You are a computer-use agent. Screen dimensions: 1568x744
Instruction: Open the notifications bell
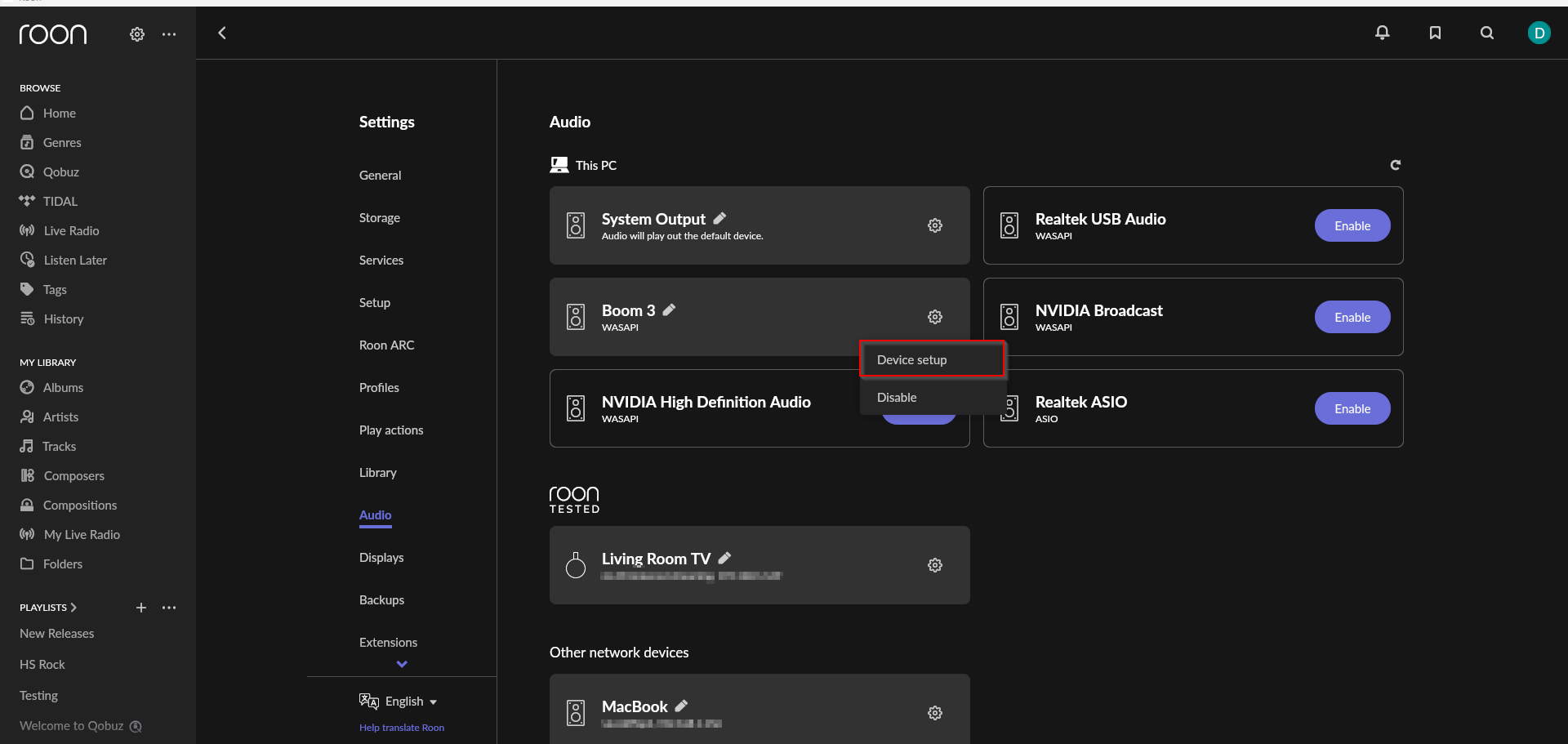coord(1383,33)
